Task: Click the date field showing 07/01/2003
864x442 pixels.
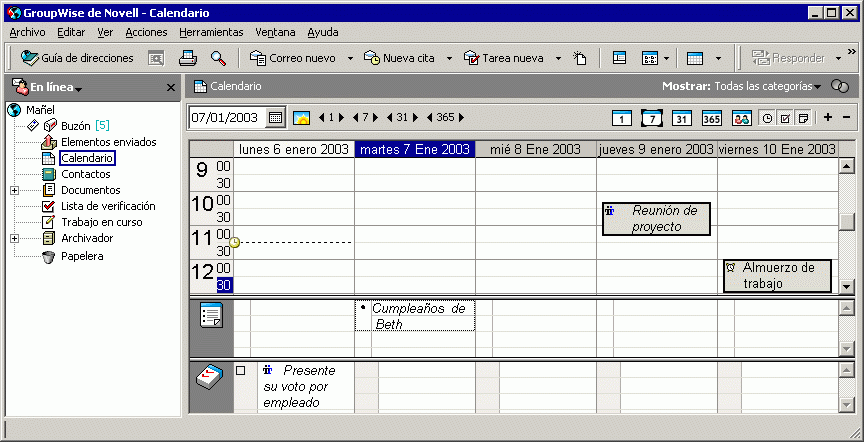Action: point(226,117)
